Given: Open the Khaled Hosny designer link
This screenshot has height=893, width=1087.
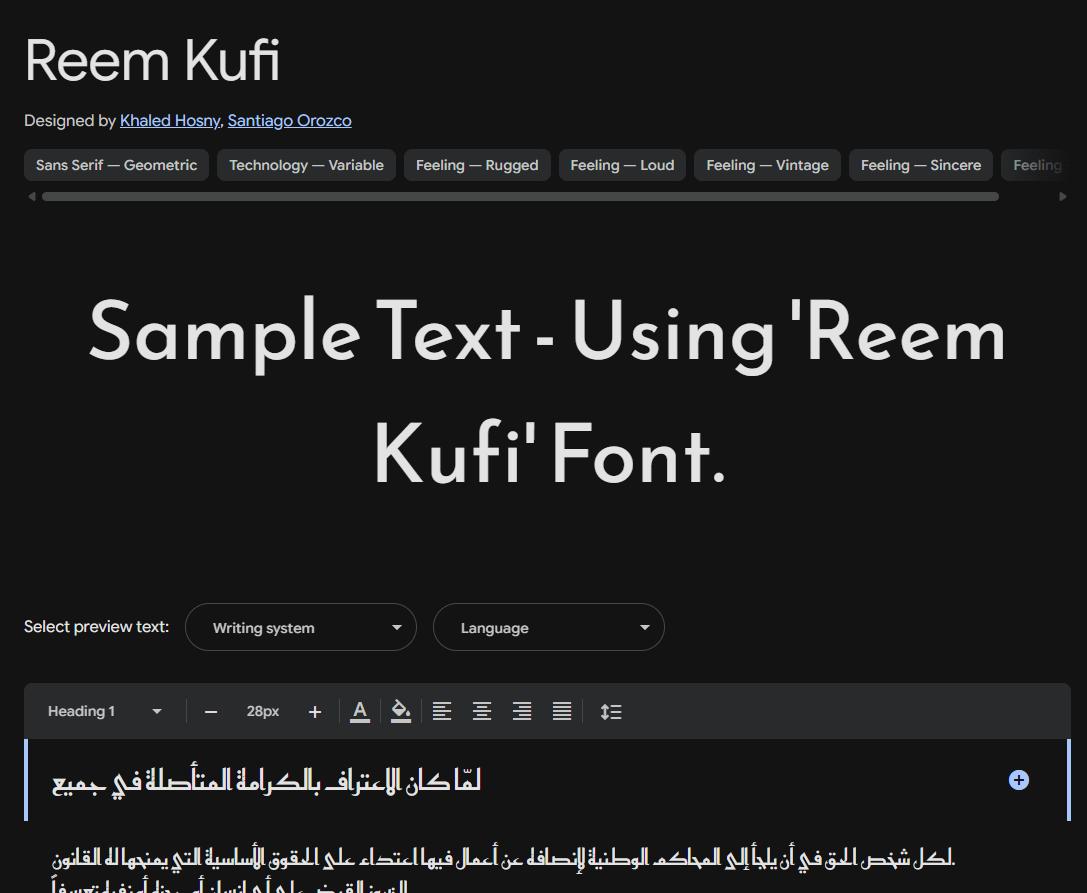Looking at the screenshot, I should pos(170,121).
